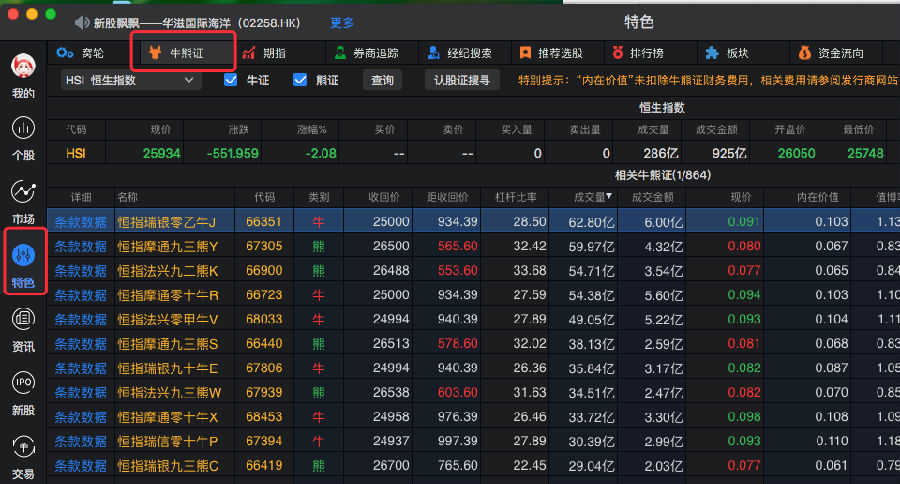This screenshot has width=900, height=484.
Task: Select the 恒指瑞信零十牛P row name
Action: (168, 441)
